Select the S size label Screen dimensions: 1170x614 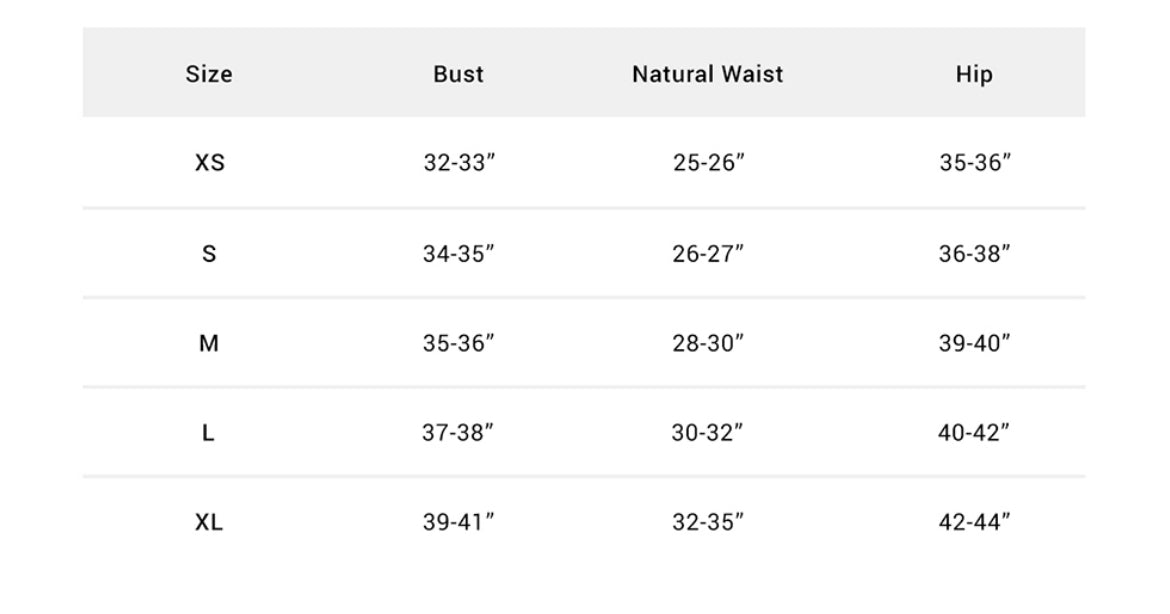pos(209,253)
